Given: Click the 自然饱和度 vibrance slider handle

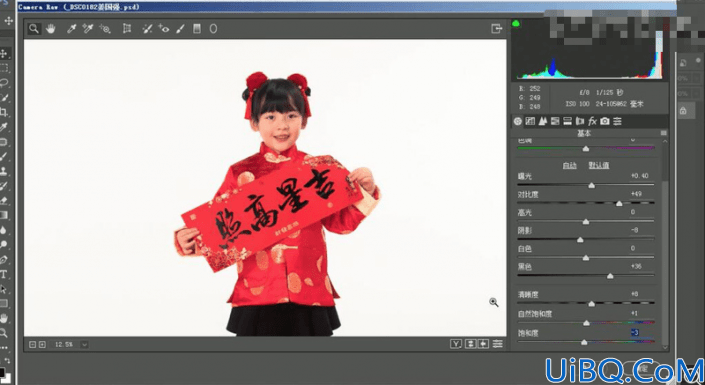Looking at the screenshot, I should point(586,323).
